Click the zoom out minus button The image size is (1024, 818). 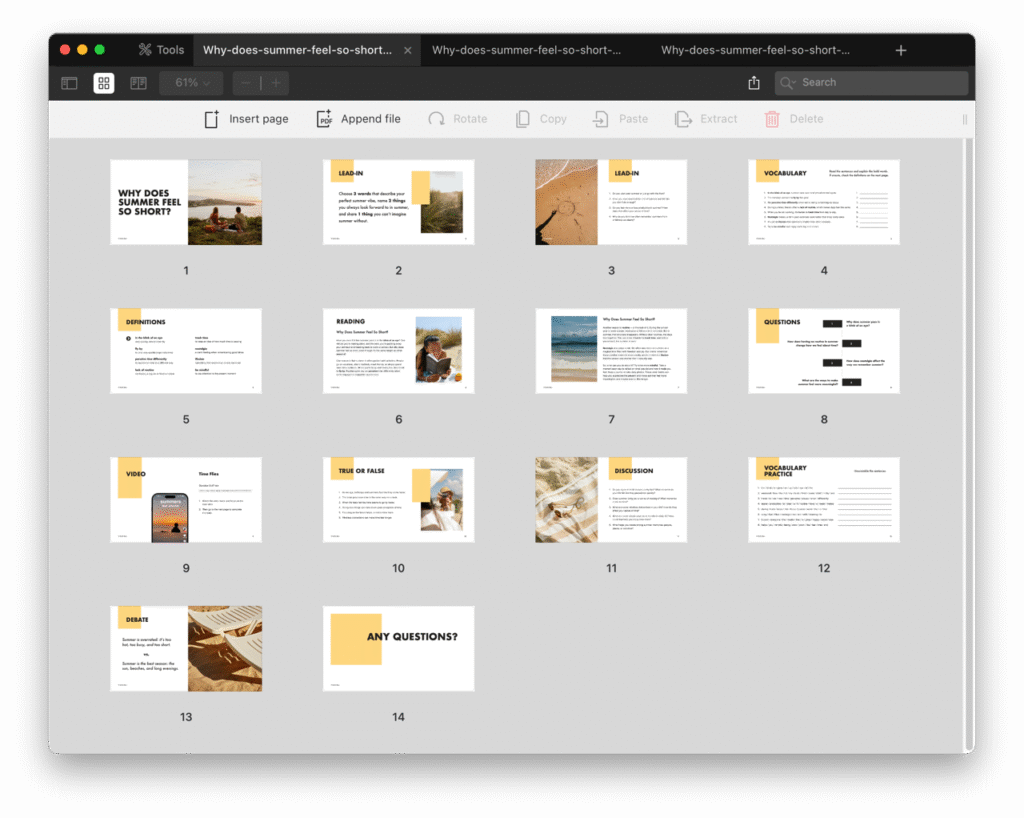(x=246, y=83)
